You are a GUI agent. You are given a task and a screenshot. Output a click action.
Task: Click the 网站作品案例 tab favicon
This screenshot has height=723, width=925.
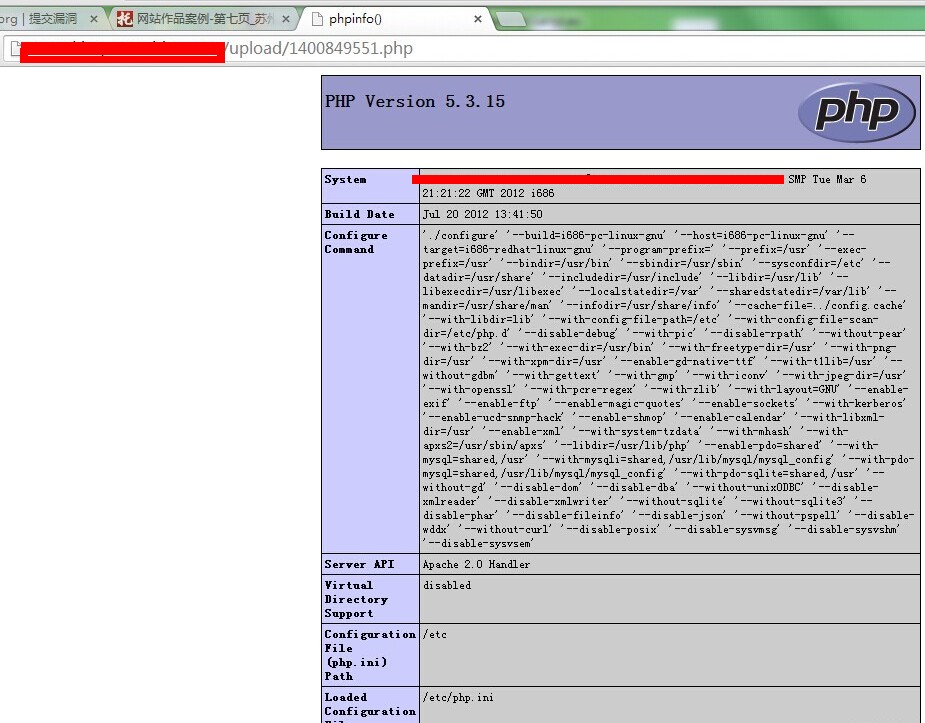click(124, 19)
